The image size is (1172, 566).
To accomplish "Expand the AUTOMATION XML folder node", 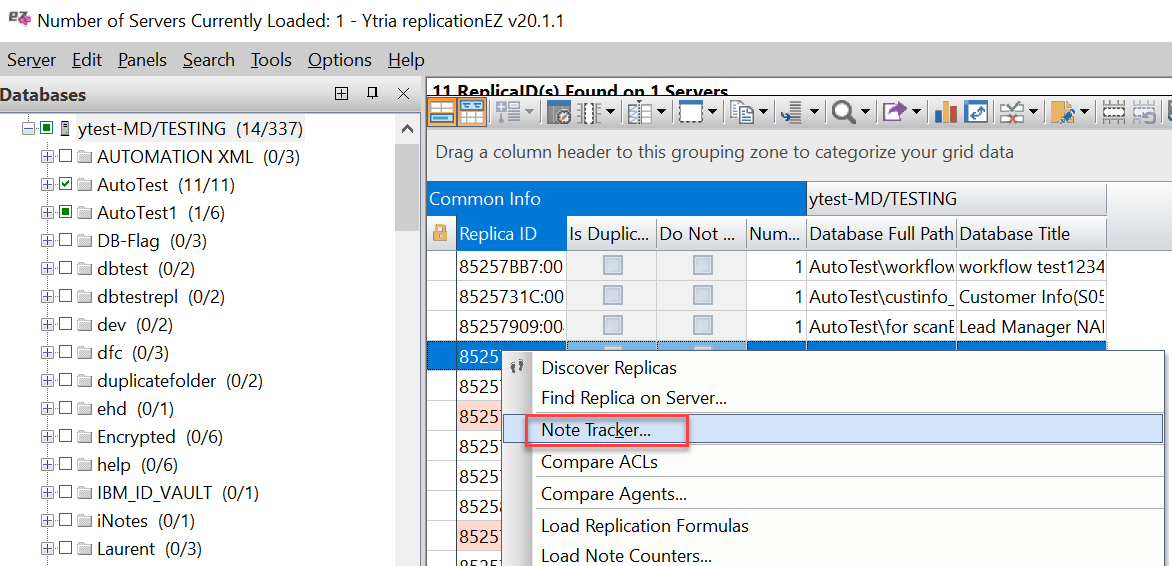I will tap(47, 157).
